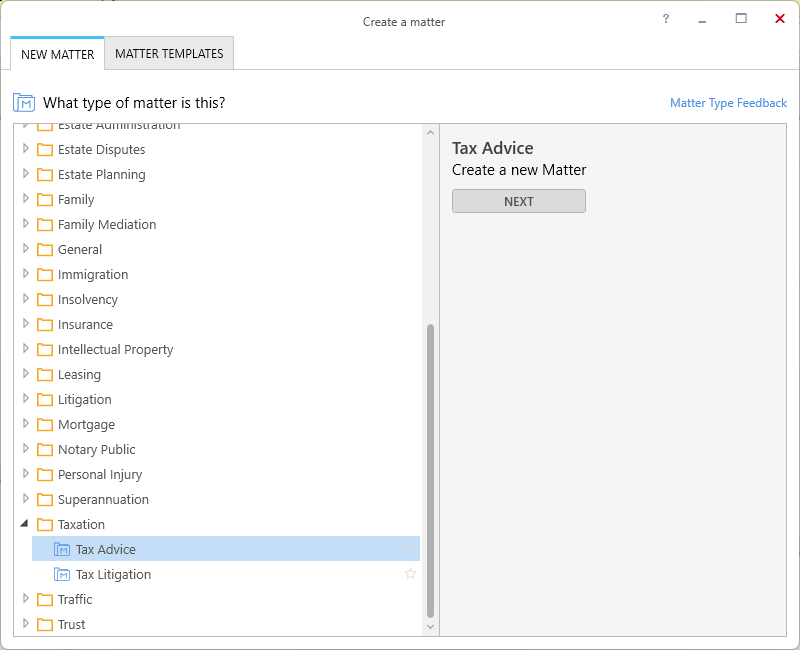Expand the Estate Planning folder arrow

(x=26, y=174)
